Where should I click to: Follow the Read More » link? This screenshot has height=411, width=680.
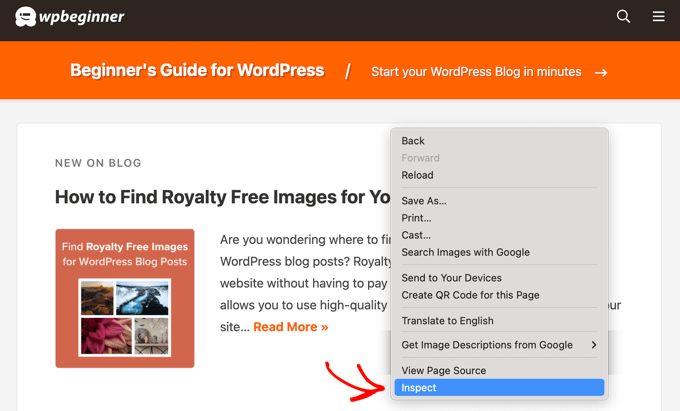pos(291,327)
